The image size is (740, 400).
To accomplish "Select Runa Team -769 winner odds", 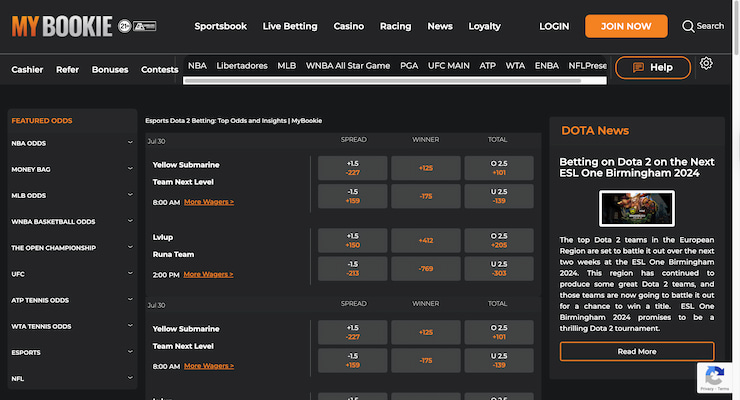I will pos(426,269).
